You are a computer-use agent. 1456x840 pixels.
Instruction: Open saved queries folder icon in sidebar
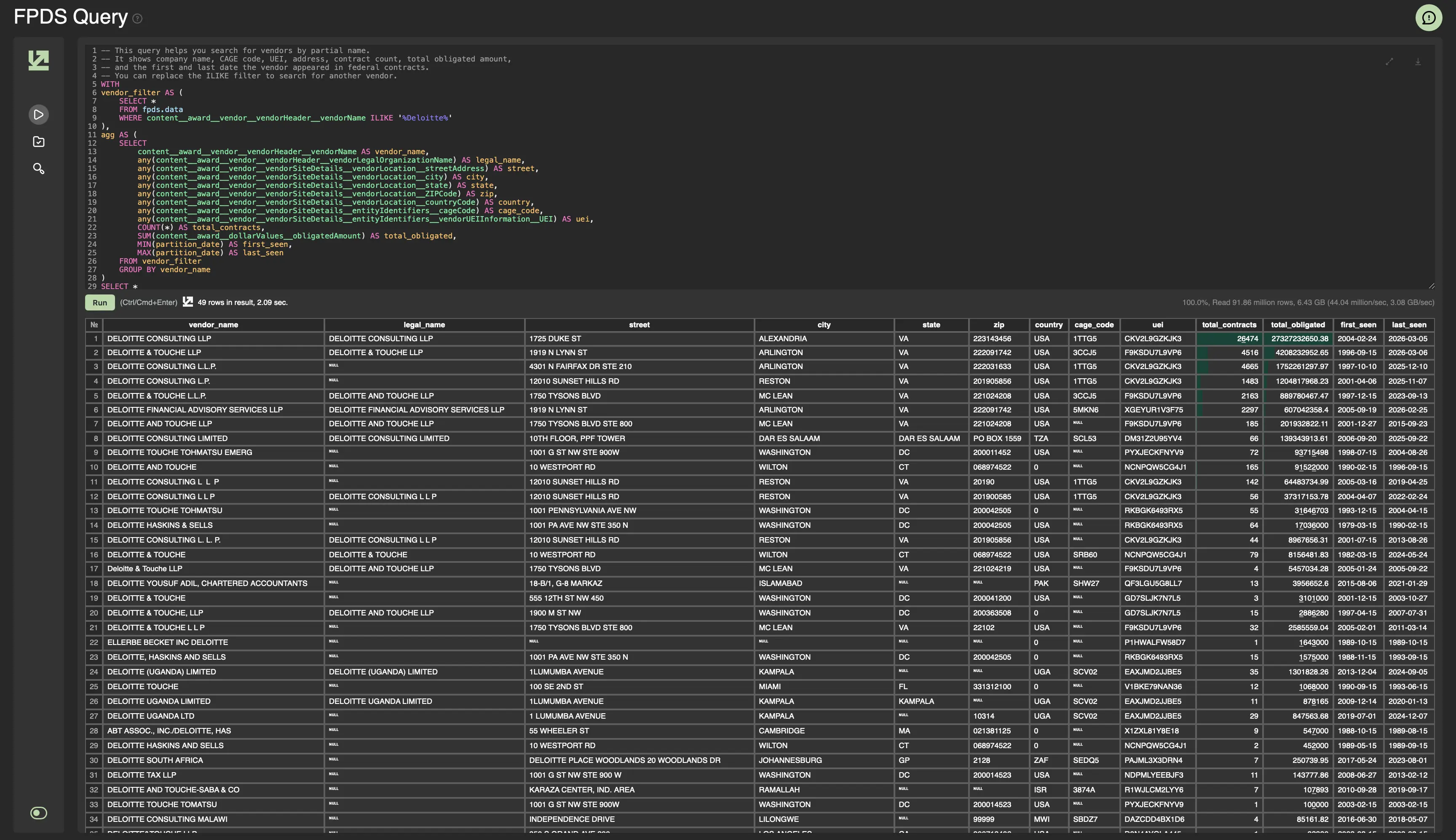click(x=39, y=142)
